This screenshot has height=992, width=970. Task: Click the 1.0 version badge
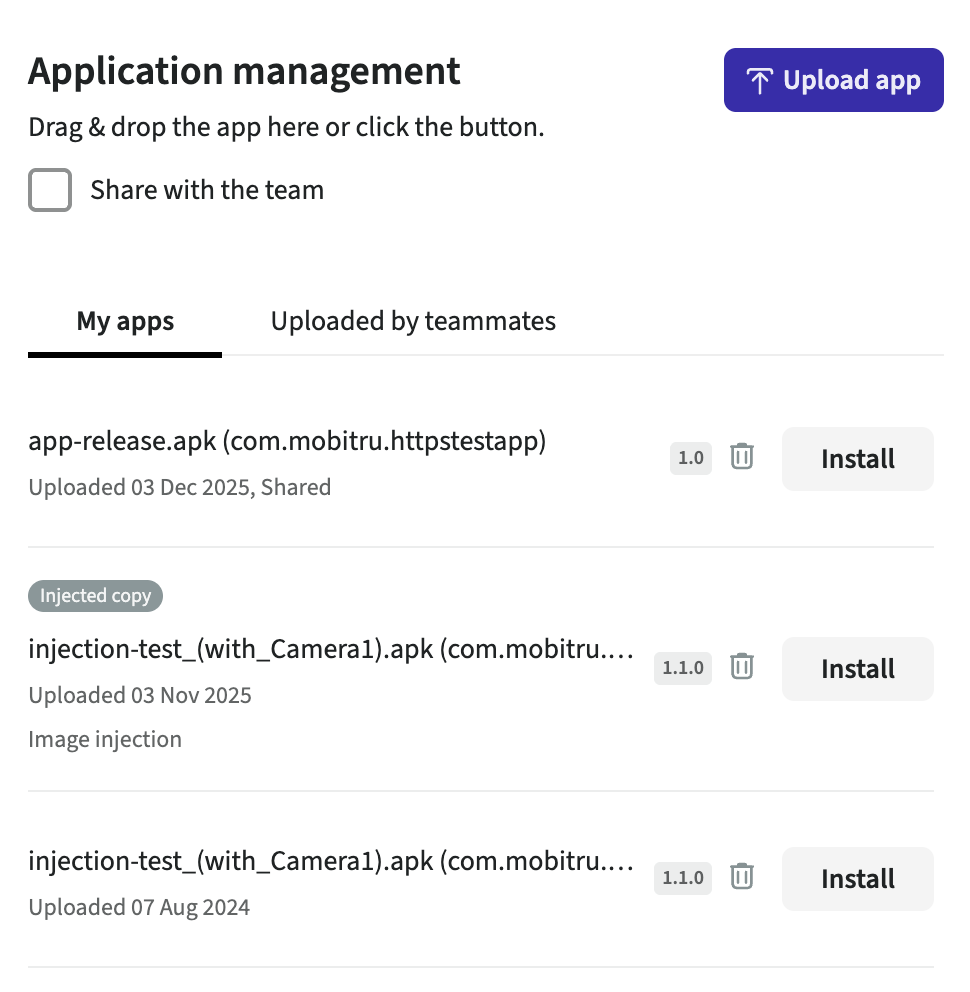click(x=691, y=459)
